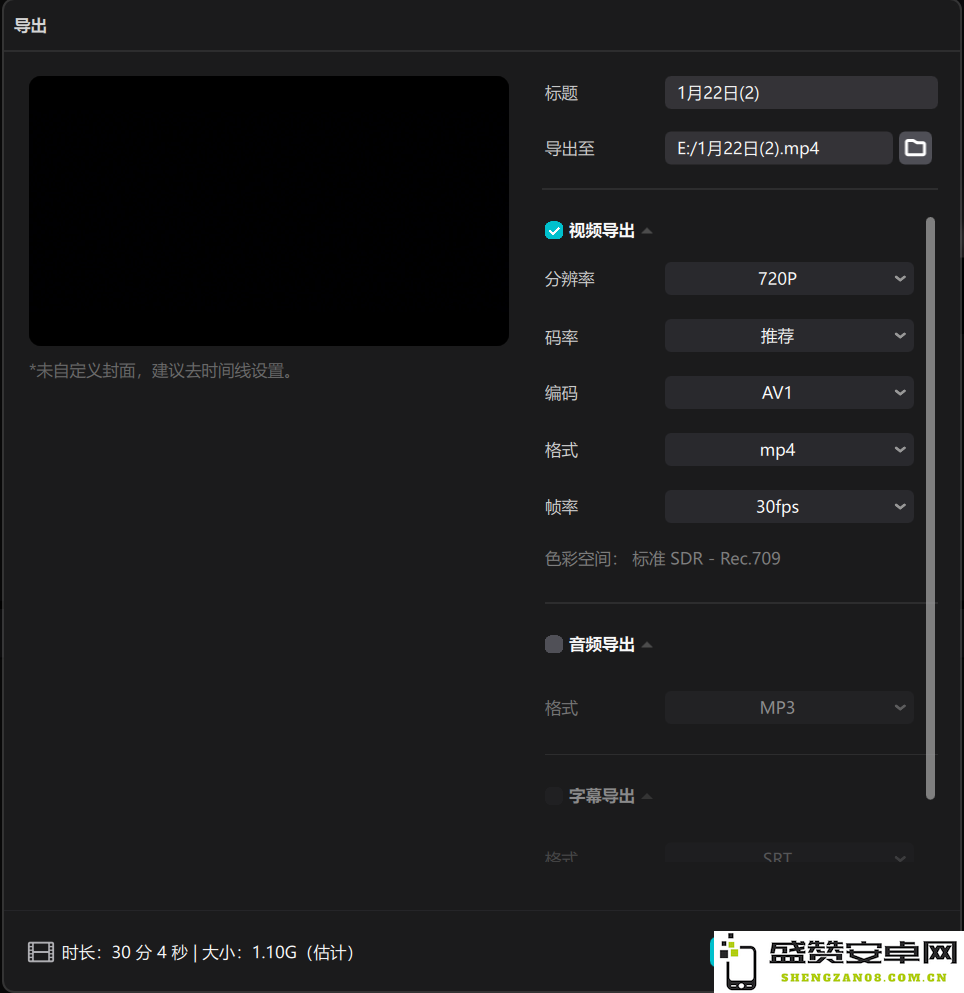The width and height of the screenshot is (964, 993).
Task: Collapse the 字幕导出 section arrow
Action: point(647,797)
